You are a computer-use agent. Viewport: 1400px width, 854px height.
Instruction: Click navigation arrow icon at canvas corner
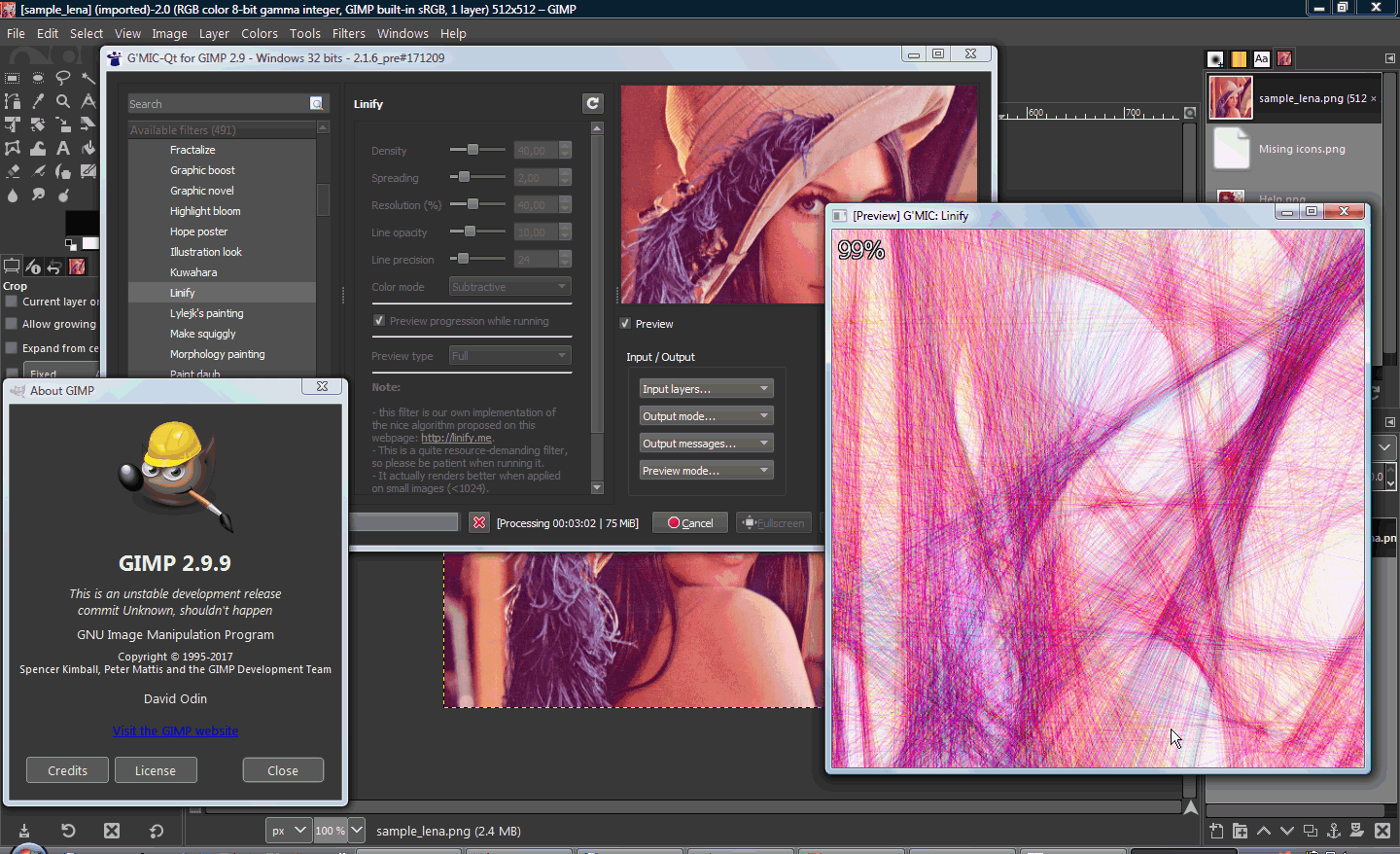point(1191,807)
